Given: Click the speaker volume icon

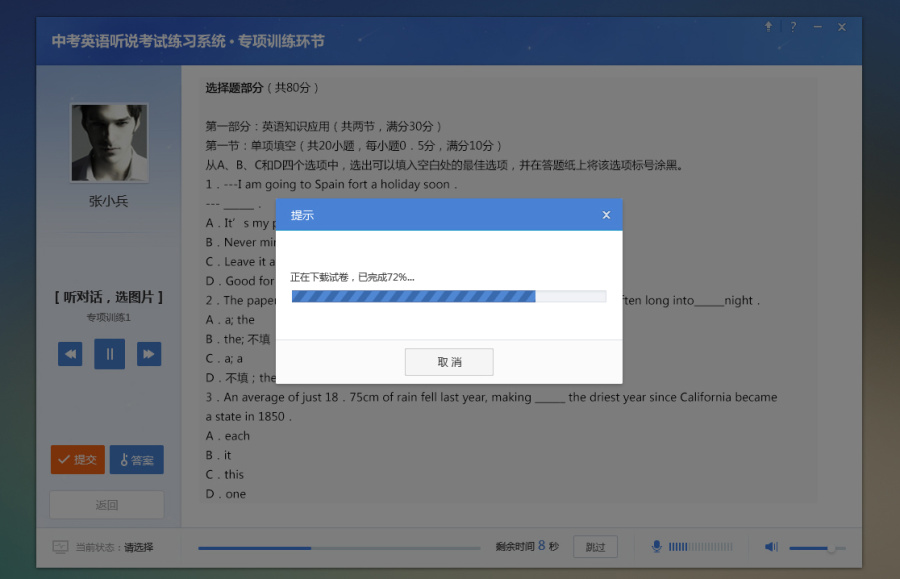Looking at the screenshot, I should click(771, 546).
